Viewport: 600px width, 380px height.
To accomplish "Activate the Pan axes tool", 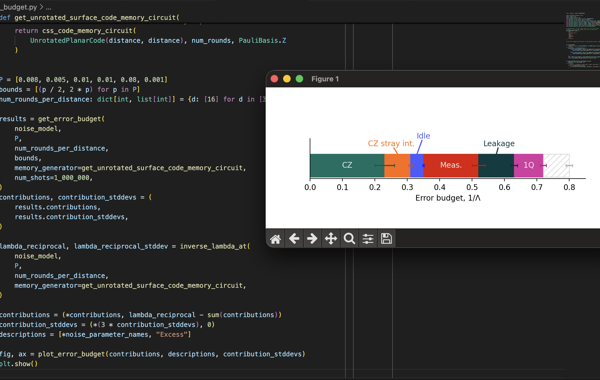I will click(331, 239).
